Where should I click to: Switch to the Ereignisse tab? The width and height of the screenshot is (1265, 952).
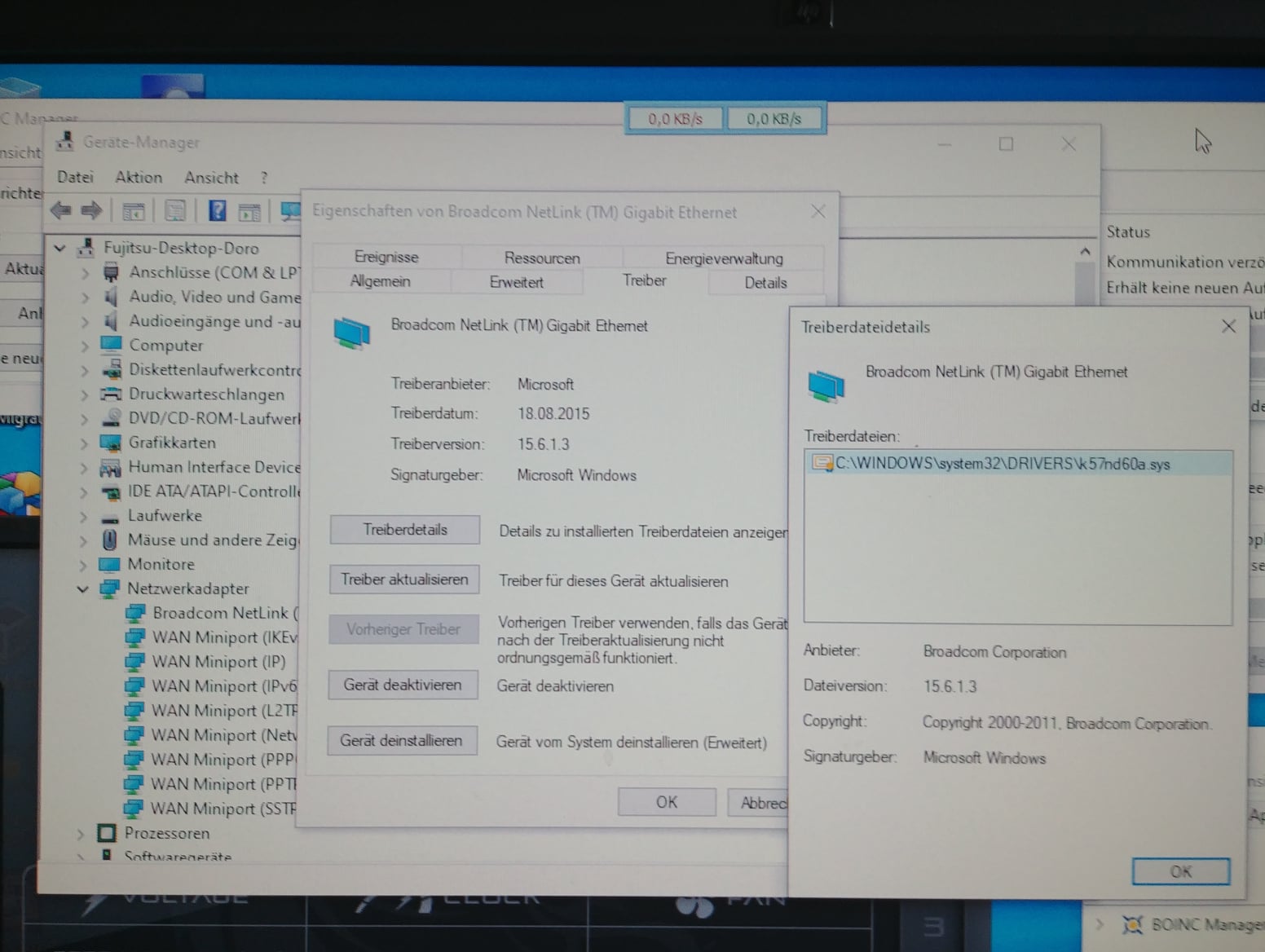point(386,257)
